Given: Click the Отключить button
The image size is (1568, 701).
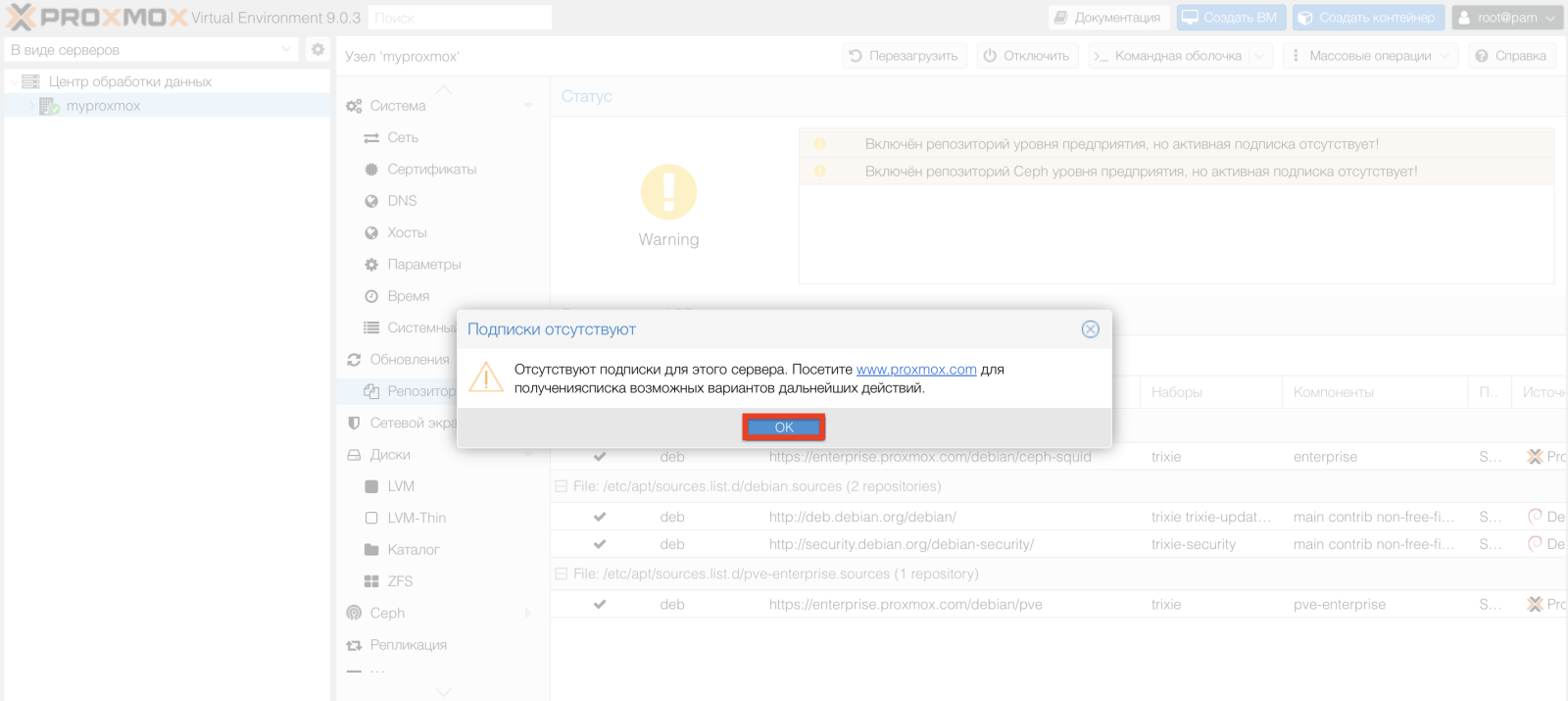Looking at the screenshot, I should (x=1026, y=56).
